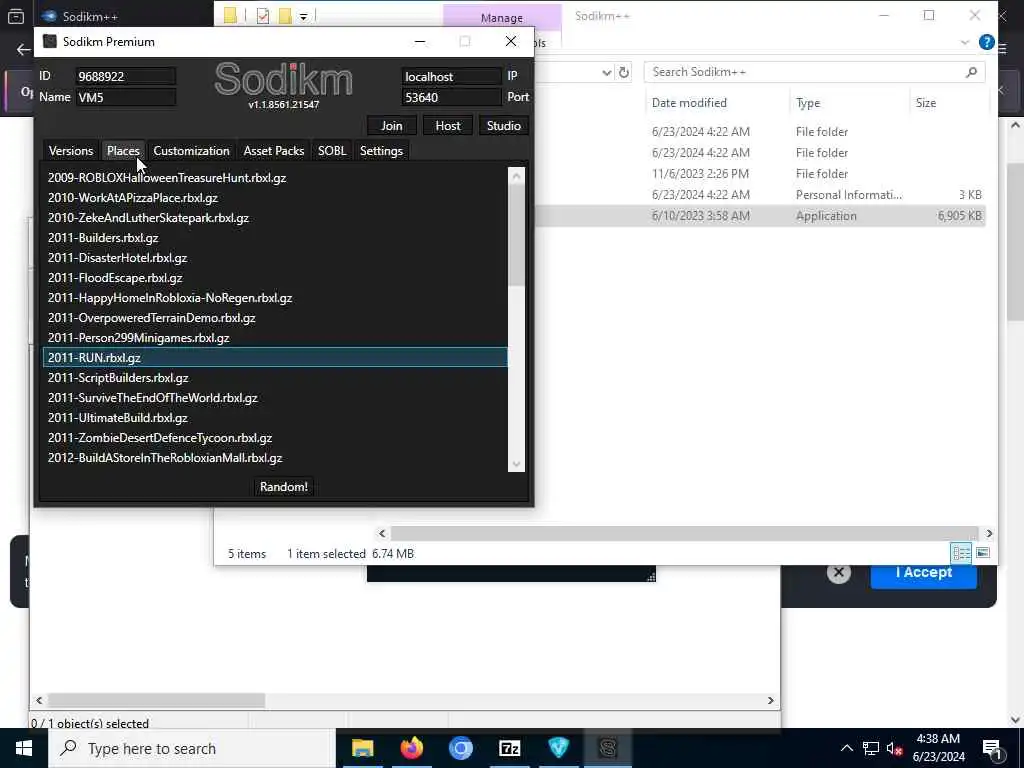The width and height of the screenshot is (1024, 768).
Task: Click the I Accept button
Action: pyautogui.click(x=923, y=573)
